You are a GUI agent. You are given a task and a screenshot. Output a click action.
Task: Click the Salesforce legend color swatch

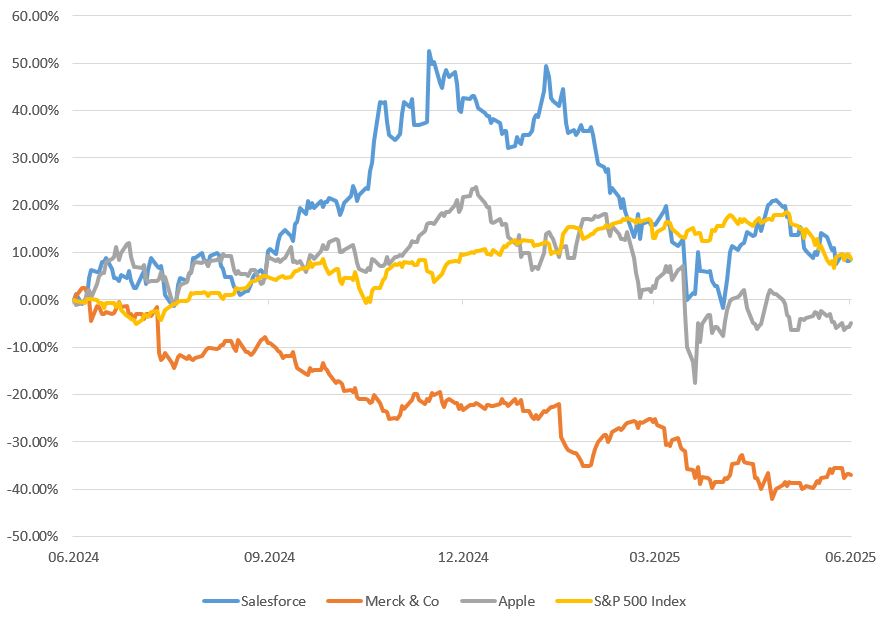220,601
